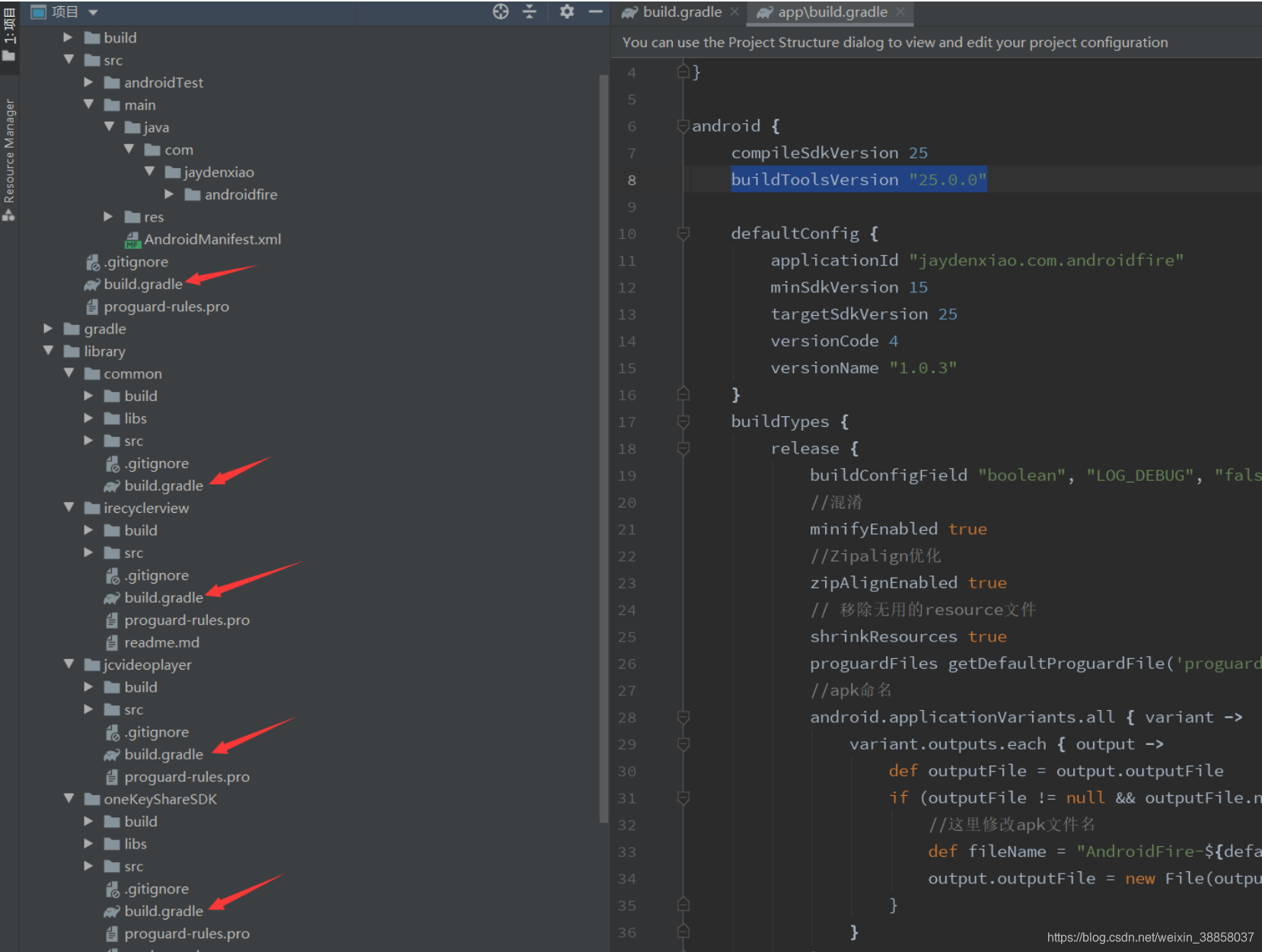Screen dimensions: 1262x952
Task: Click Project Structure notification banner
Action: [895, 43]
